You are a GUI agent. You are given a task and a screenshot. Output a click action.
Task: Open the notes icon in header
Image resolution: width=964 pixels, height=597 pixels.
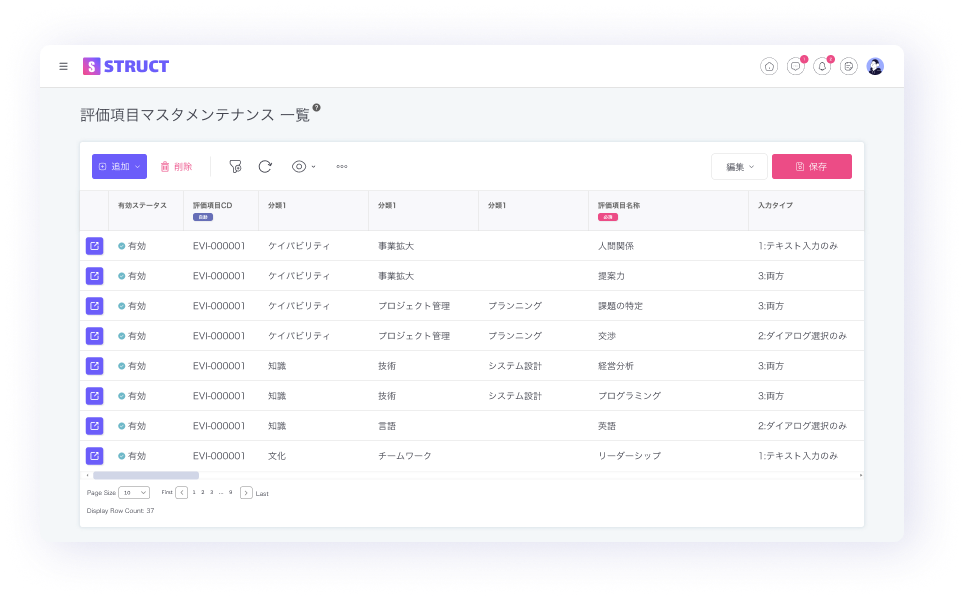point(849,66)
